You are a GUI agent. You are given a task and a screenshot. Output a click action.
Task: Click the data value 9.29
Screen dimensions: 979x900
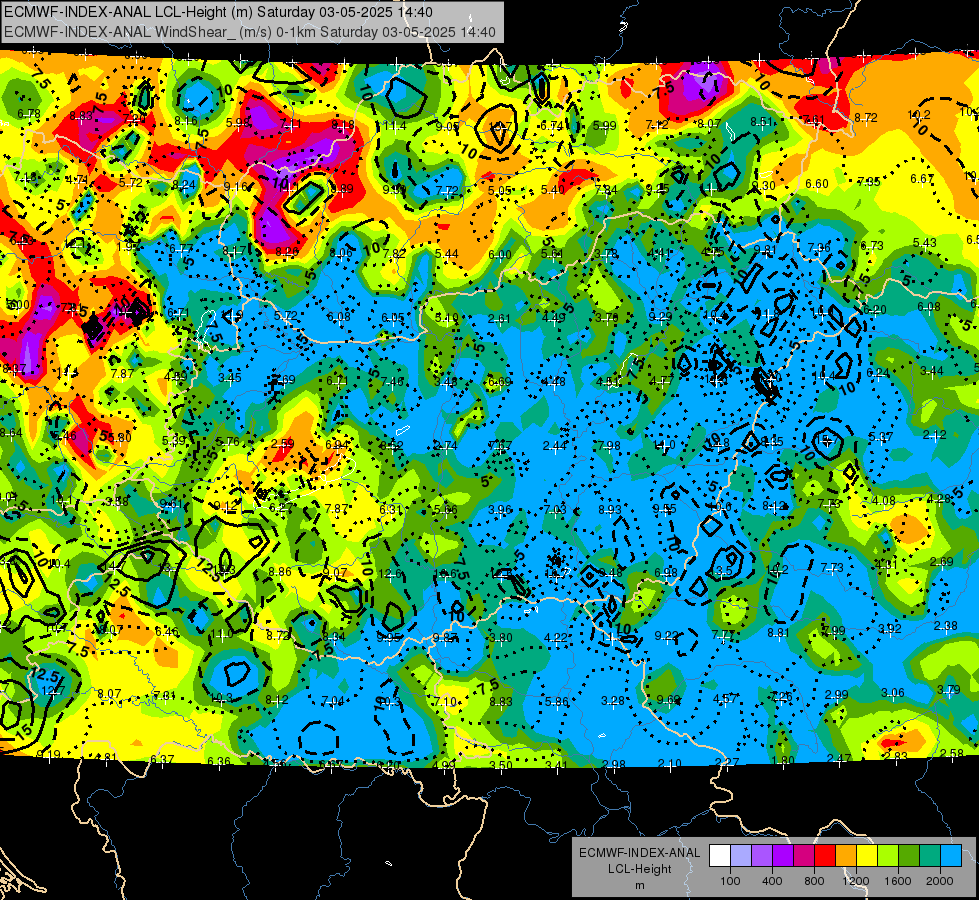coord(661,317)
